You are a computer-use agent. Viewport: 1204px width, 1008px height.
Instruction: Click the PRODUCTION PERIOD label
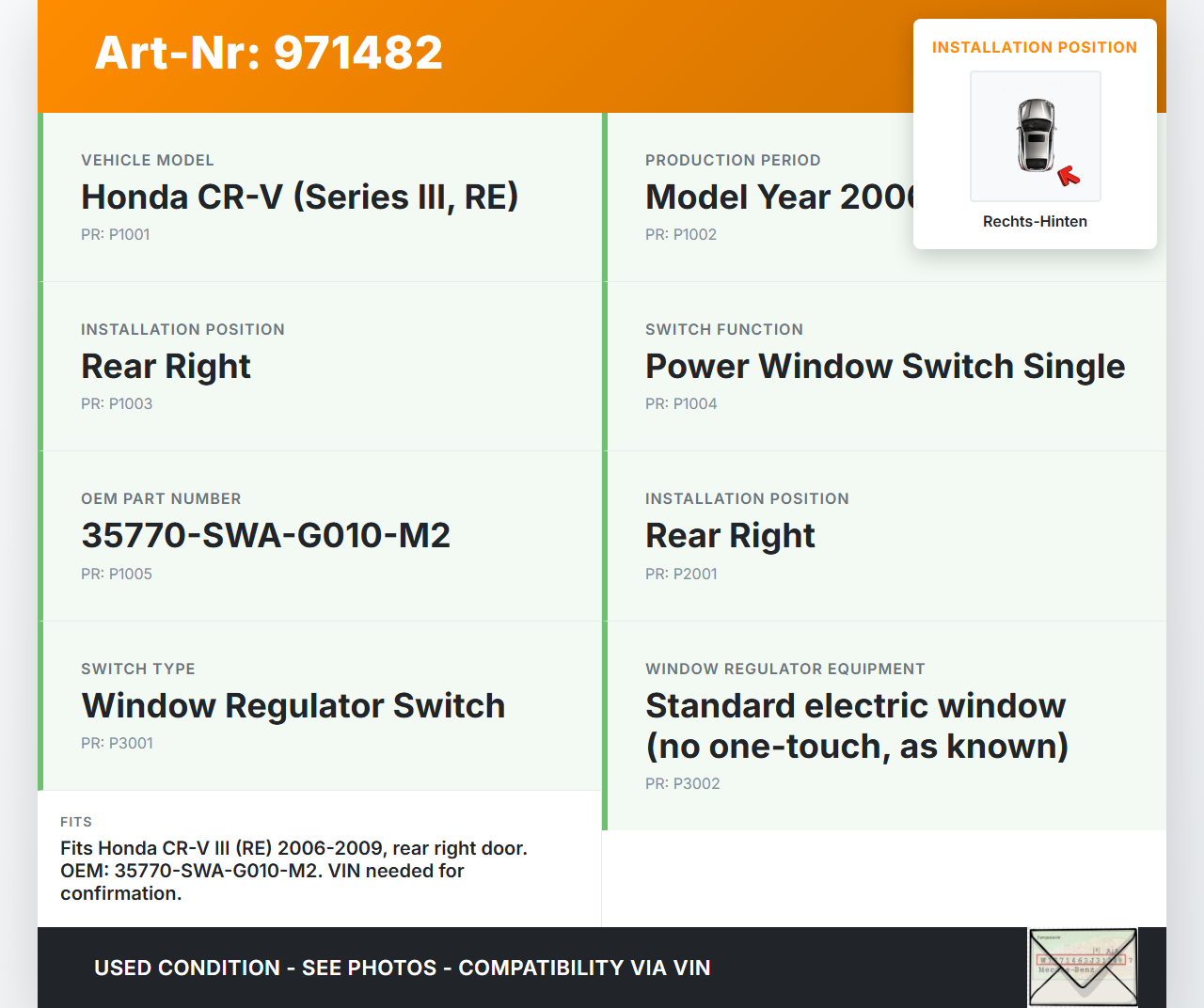pyautogui.click(x=733, y=160)
